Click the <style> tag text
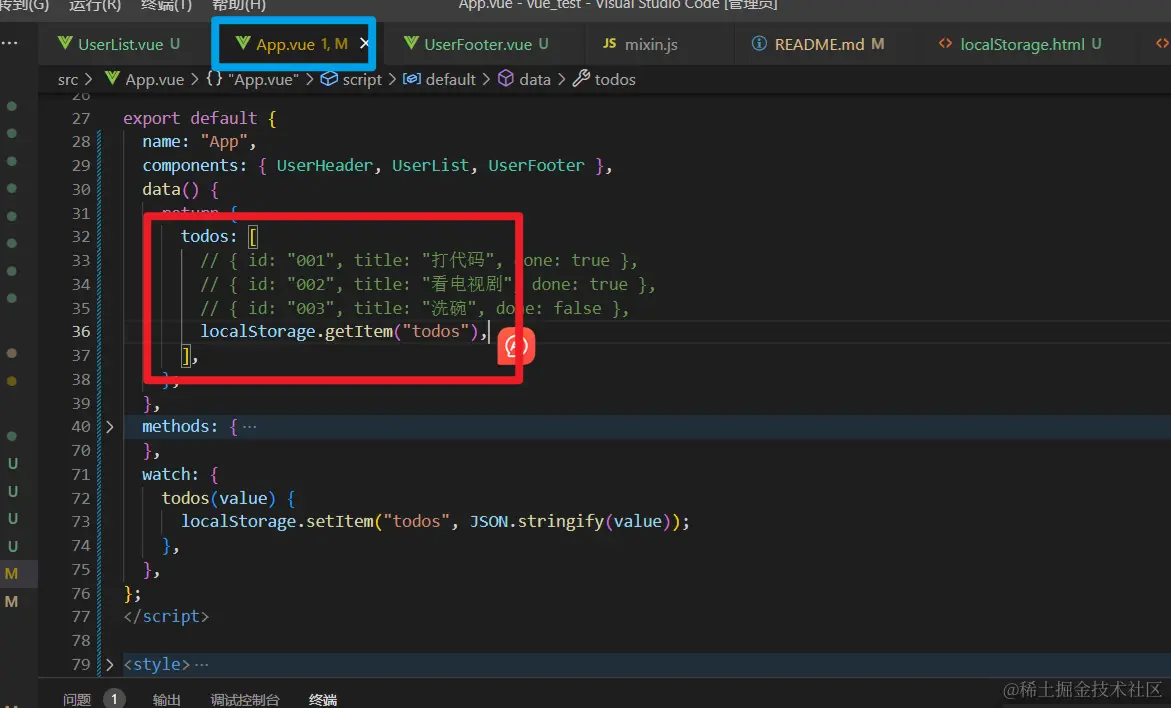 click(x=157, y=664)
